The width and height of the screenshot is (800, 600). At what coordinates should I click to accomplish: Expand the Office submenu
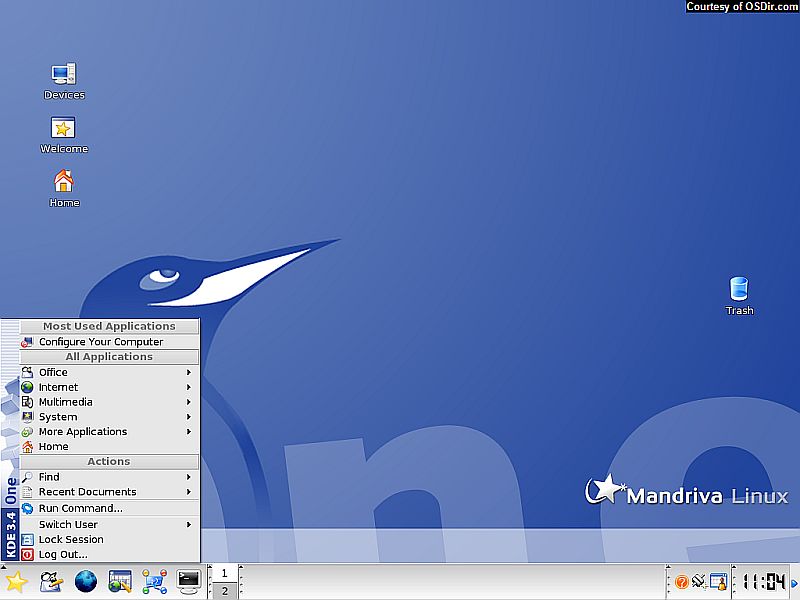[109, 372]
